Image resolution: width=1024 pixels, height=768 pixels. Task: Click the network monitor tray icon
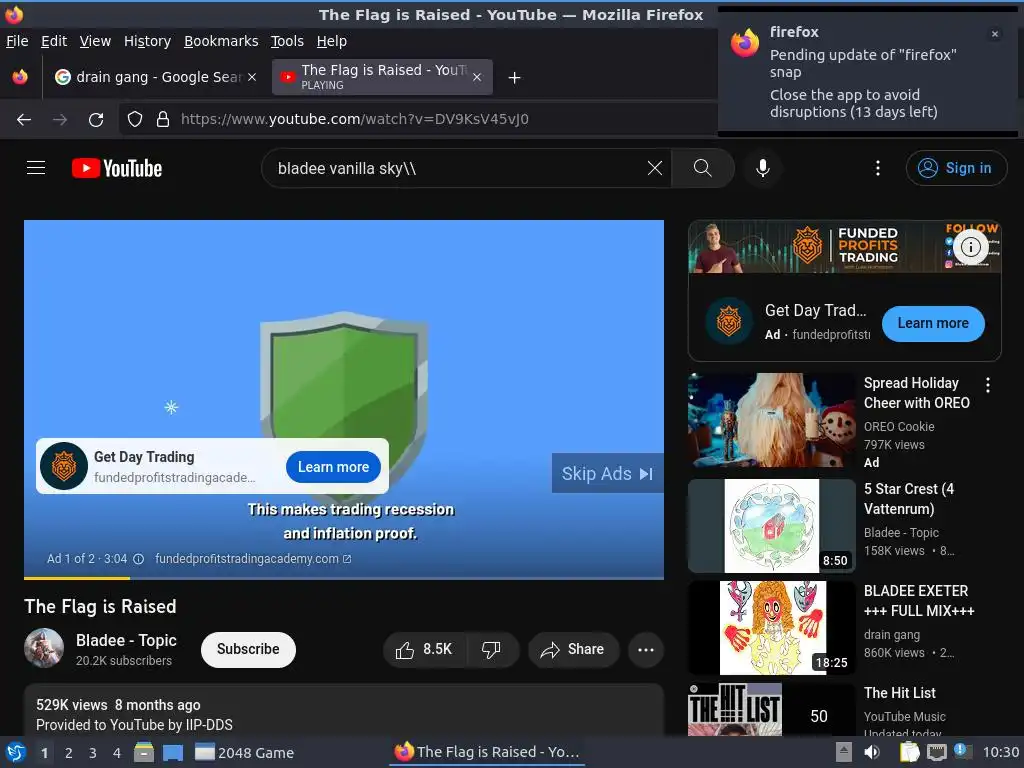[x=936, y=752]
